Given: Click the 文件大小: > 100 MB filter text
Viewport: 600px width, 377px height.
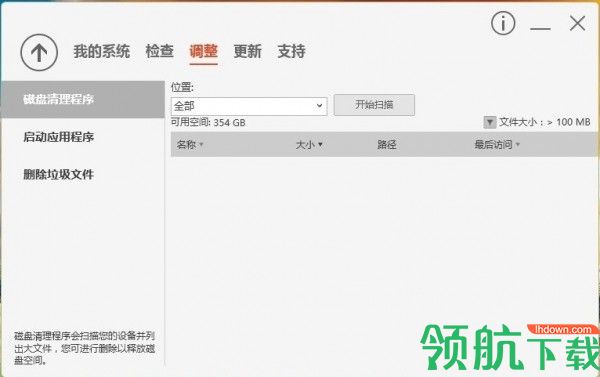Looking at the screenshot, I should pos(545,122).
